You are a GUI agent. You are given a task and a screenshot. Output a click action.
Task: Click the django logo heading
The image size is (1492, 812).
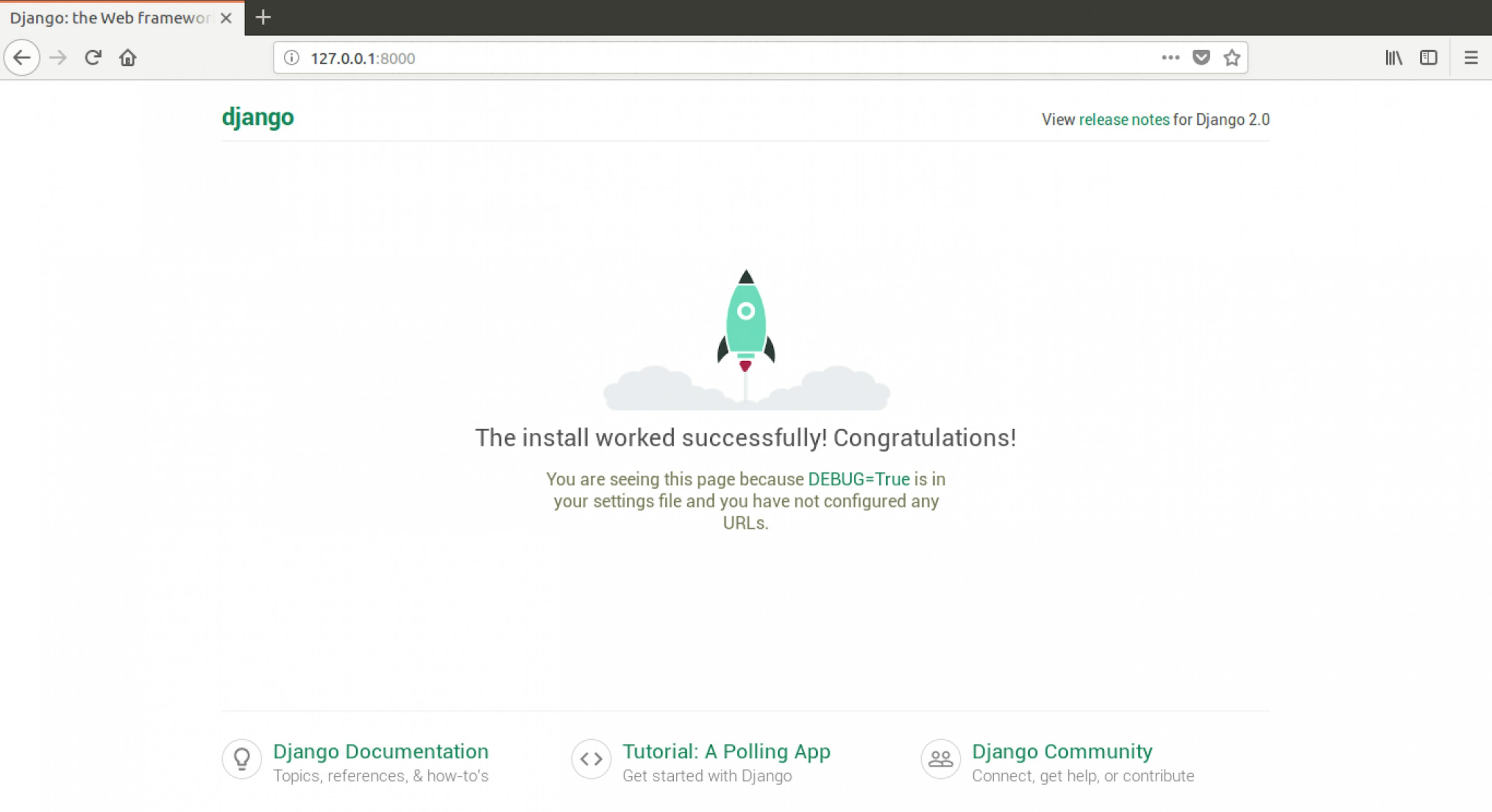click(x=258, y=117)
